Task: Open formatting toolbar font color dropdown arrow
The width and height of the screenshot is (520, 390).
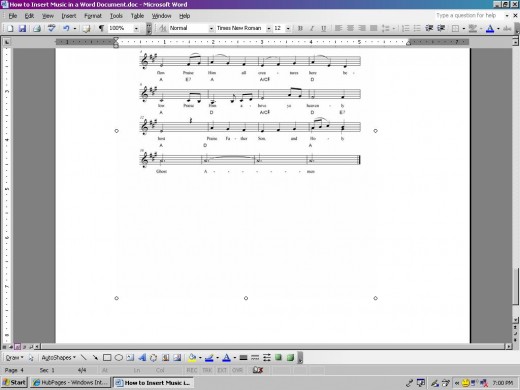Action: click(498, 29)
